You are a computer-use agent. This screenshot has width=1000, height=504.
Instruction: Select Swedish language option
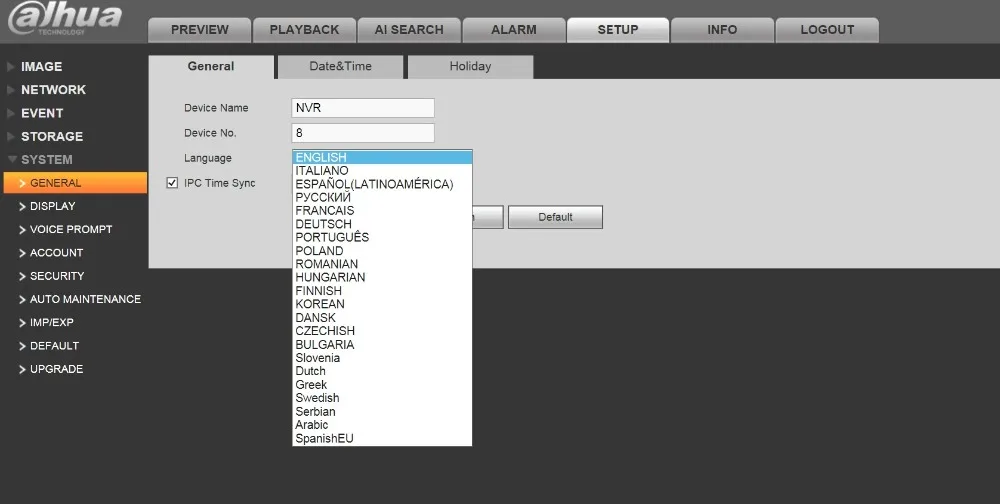382,398
